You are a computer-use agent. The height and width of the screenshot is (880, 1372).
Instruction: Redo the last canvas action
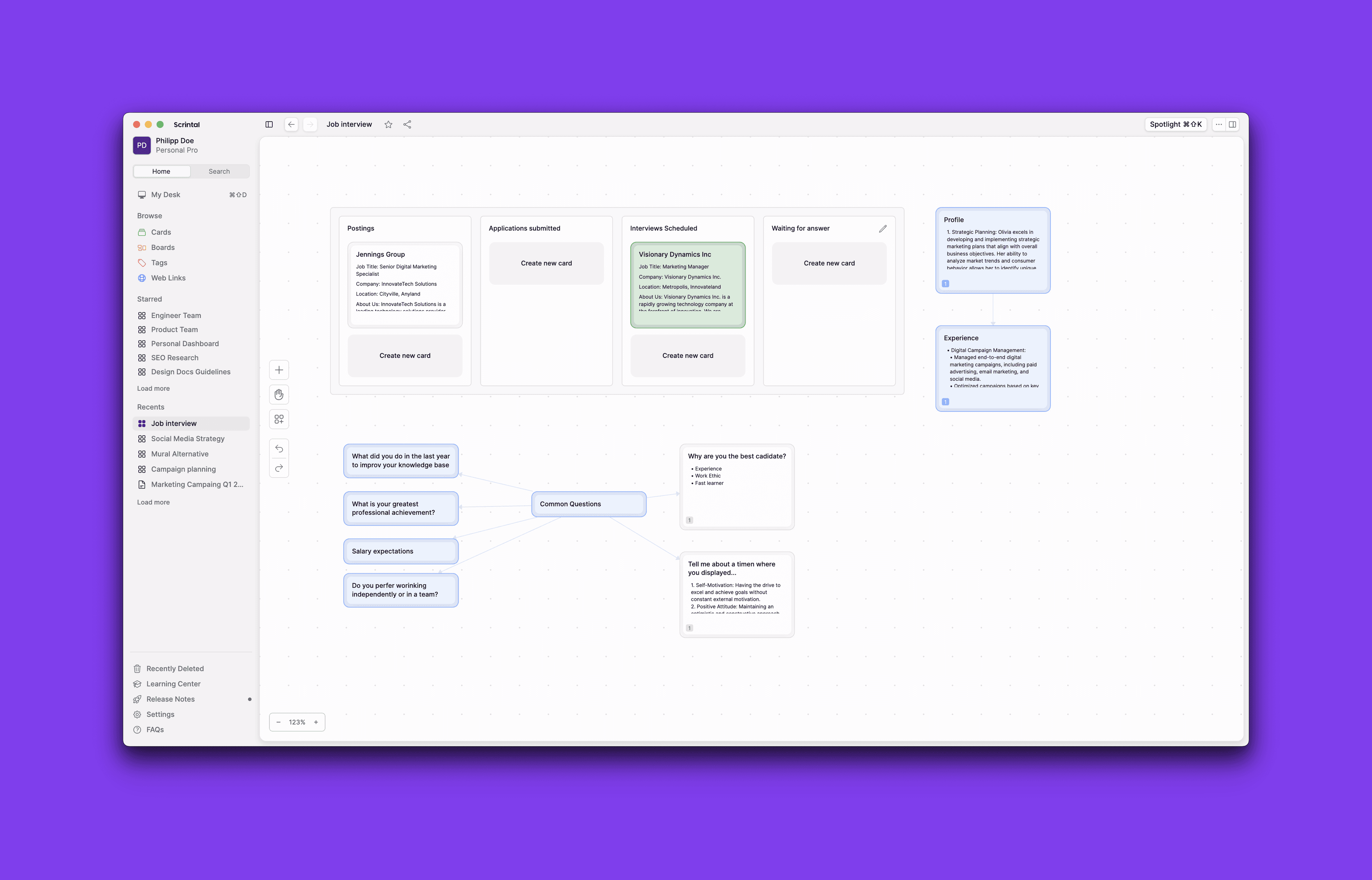pos(279,468)
